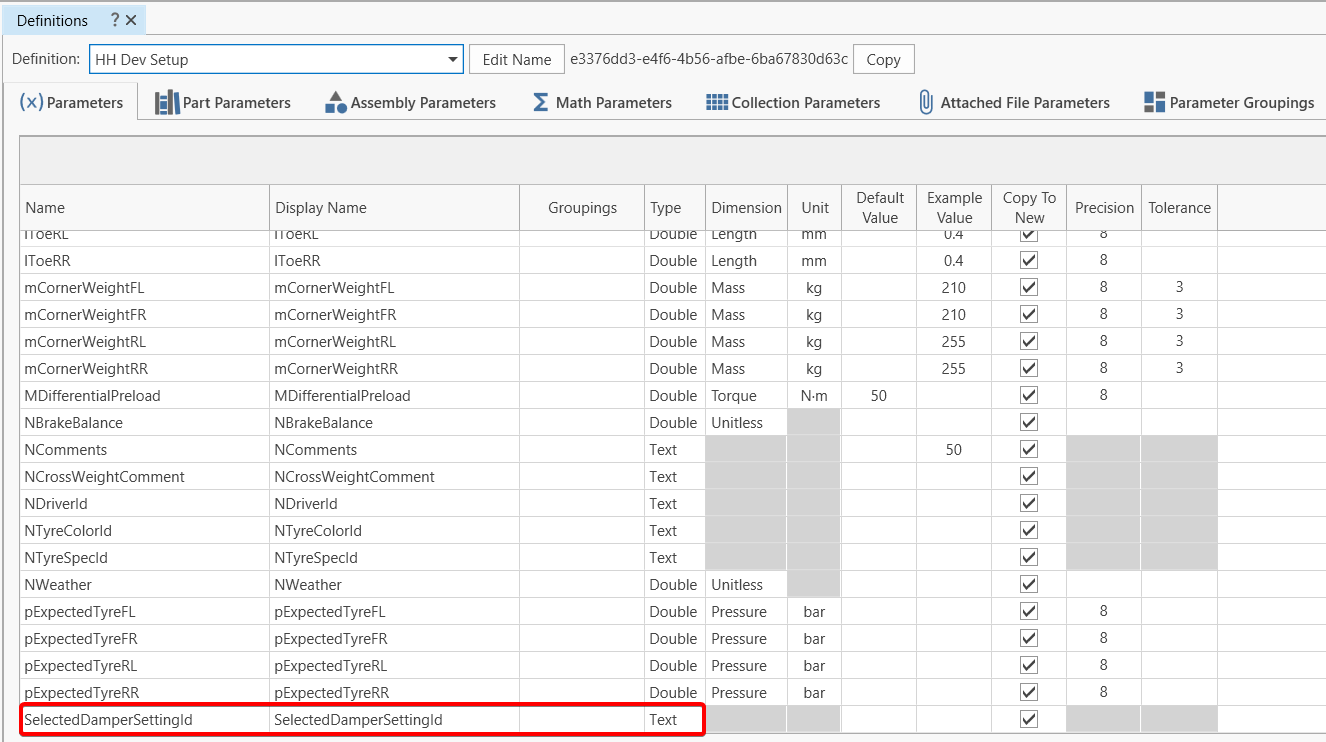Screen dimensions: 1326x742
Task: Click the Copy button next to the GUID
Action: coord(883,60)
